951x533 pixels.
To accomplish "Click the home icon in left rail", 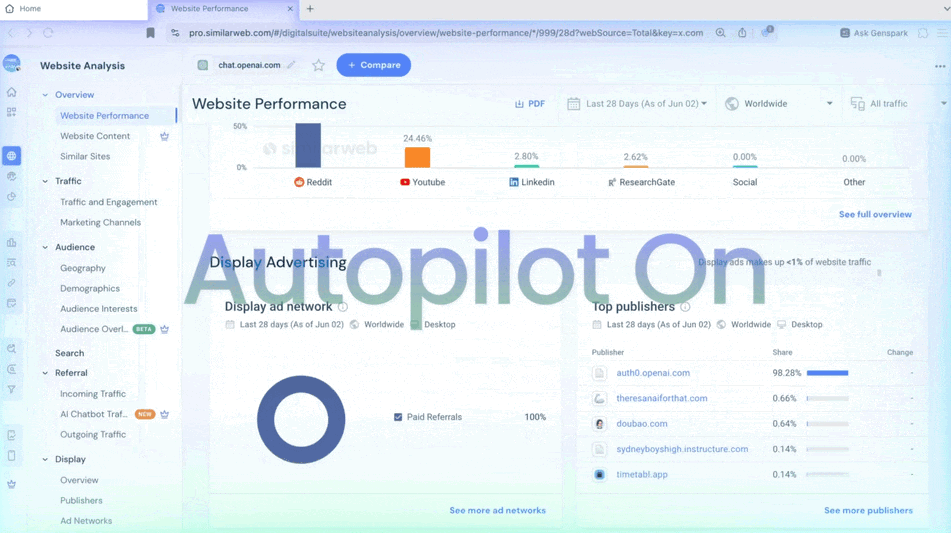I will point(12,92).
